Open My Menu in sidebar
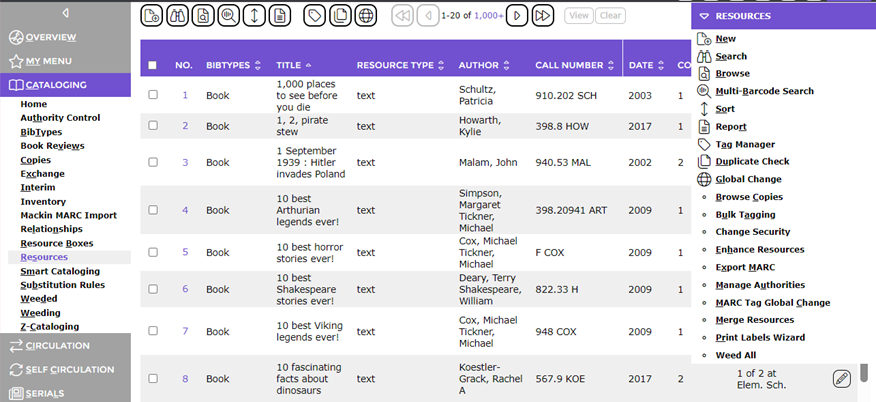 point(65,61)
